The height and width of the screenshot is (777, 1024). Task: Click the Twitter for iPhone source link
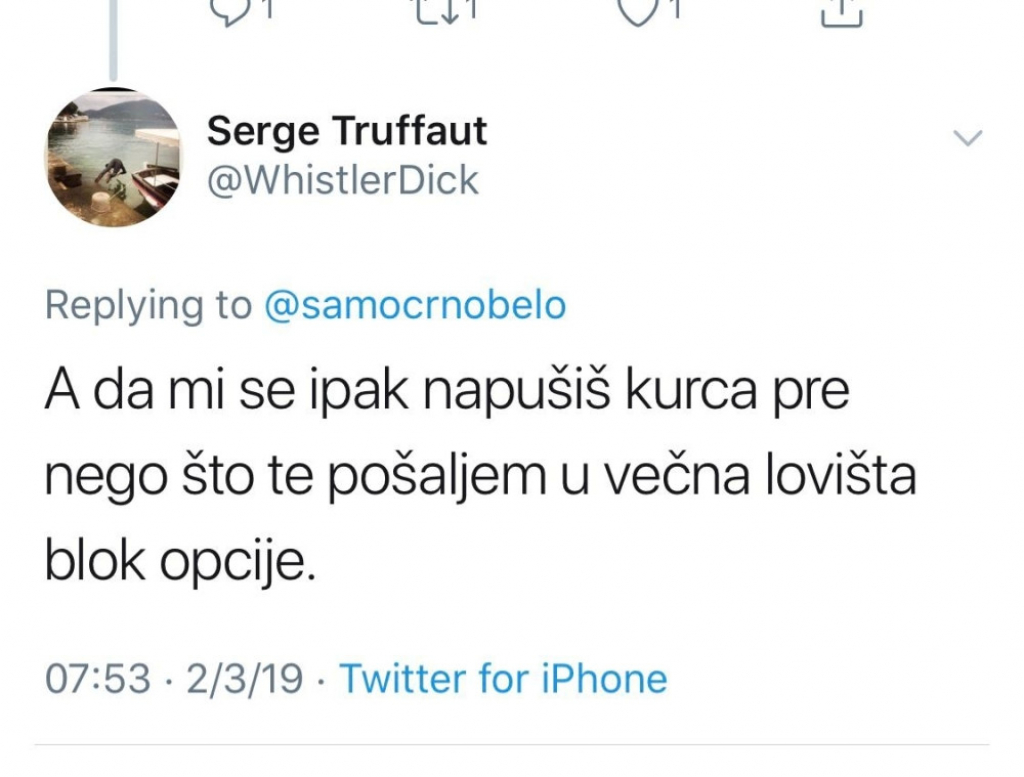[x=503, y=678]
